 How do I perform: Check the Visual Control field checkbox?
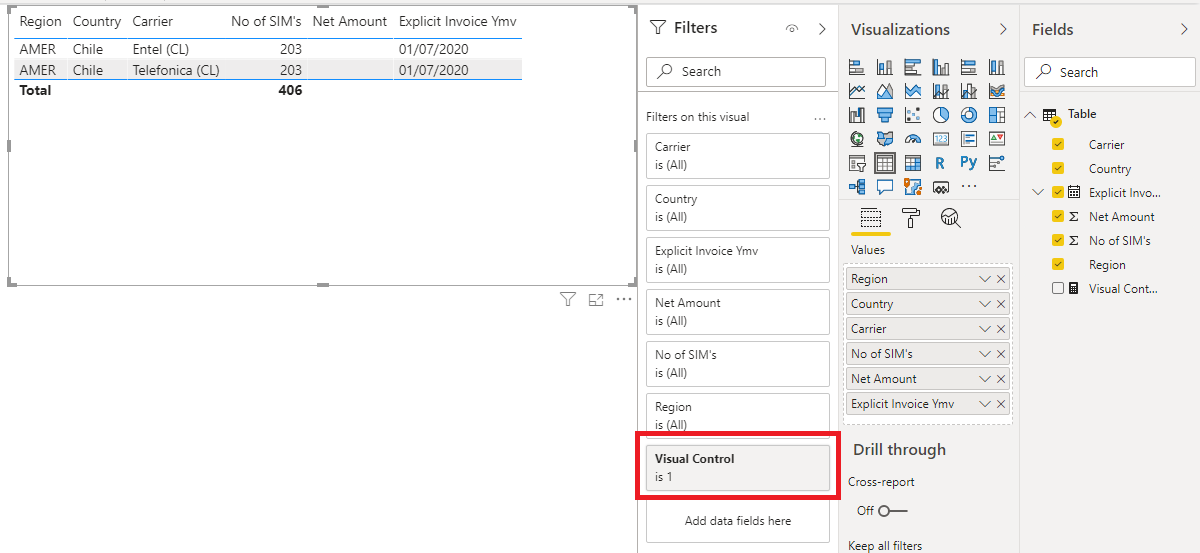coord(1058,288)
